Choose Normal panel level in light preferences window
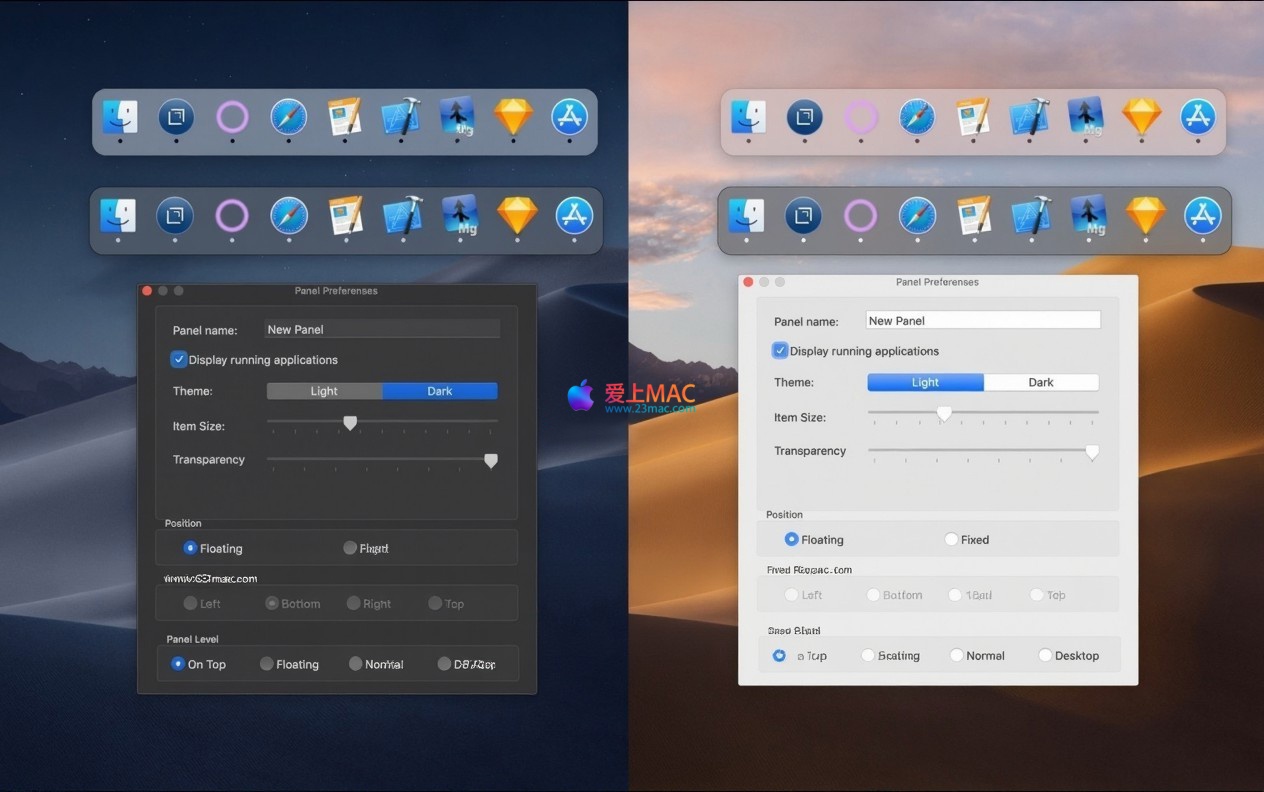The height and width of the screenshot is (792, 1264). tap(957, 656)
